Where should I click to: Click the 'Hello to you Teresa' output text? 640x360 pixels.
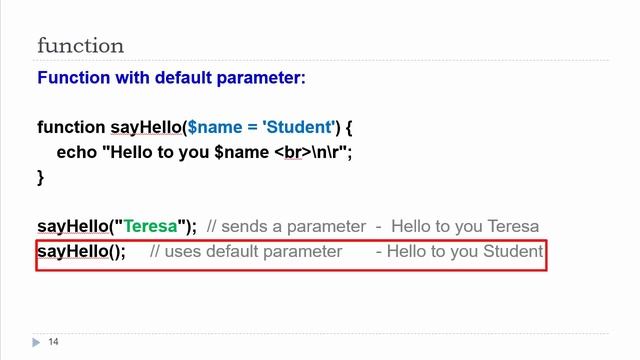pos(465,227)
